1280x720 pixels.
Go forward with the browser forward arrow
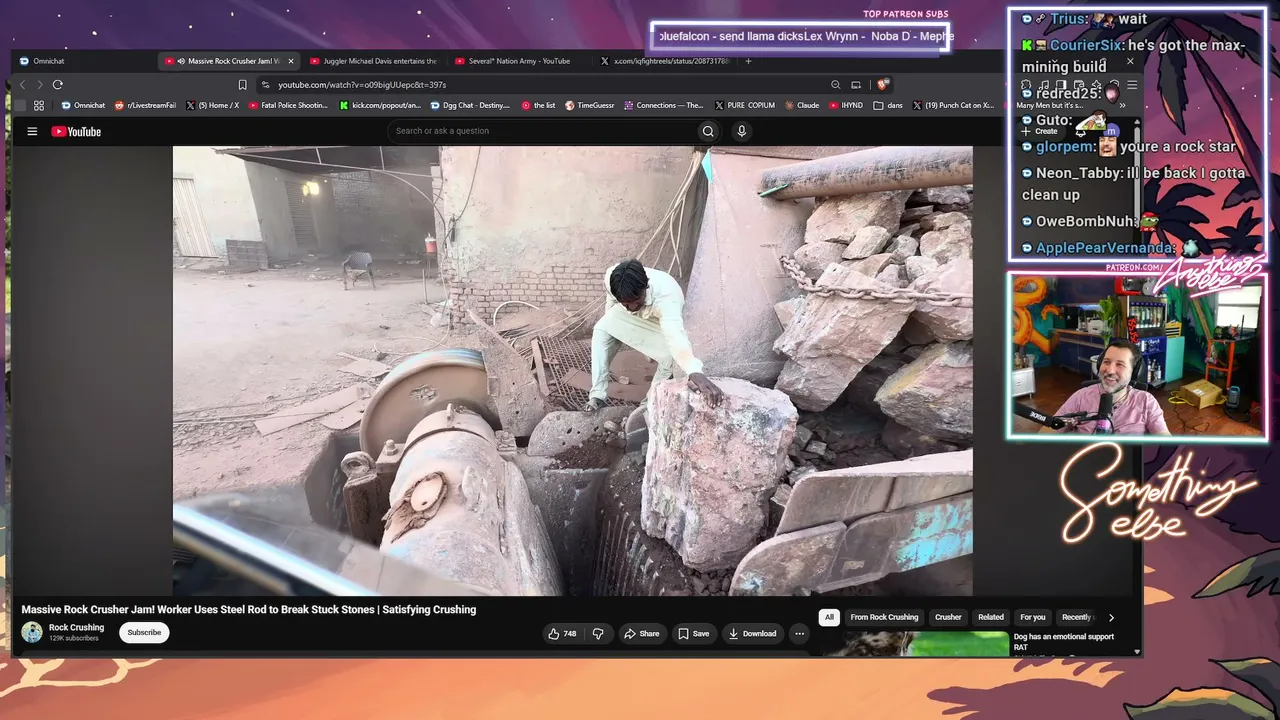pos(40,85)
